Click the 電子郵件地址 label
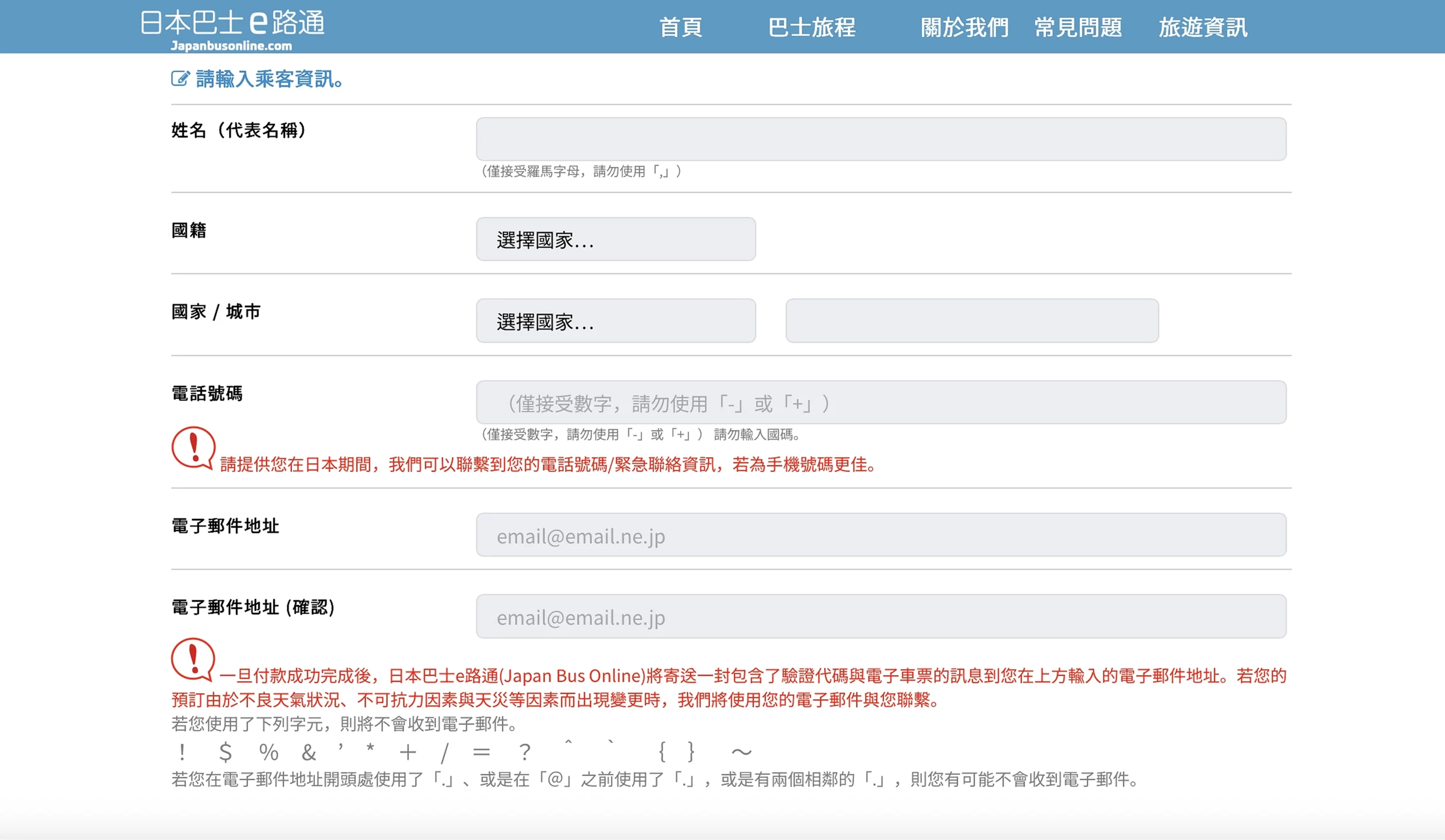The width and height of the screenshot is (1445, 840). [225, 526]
